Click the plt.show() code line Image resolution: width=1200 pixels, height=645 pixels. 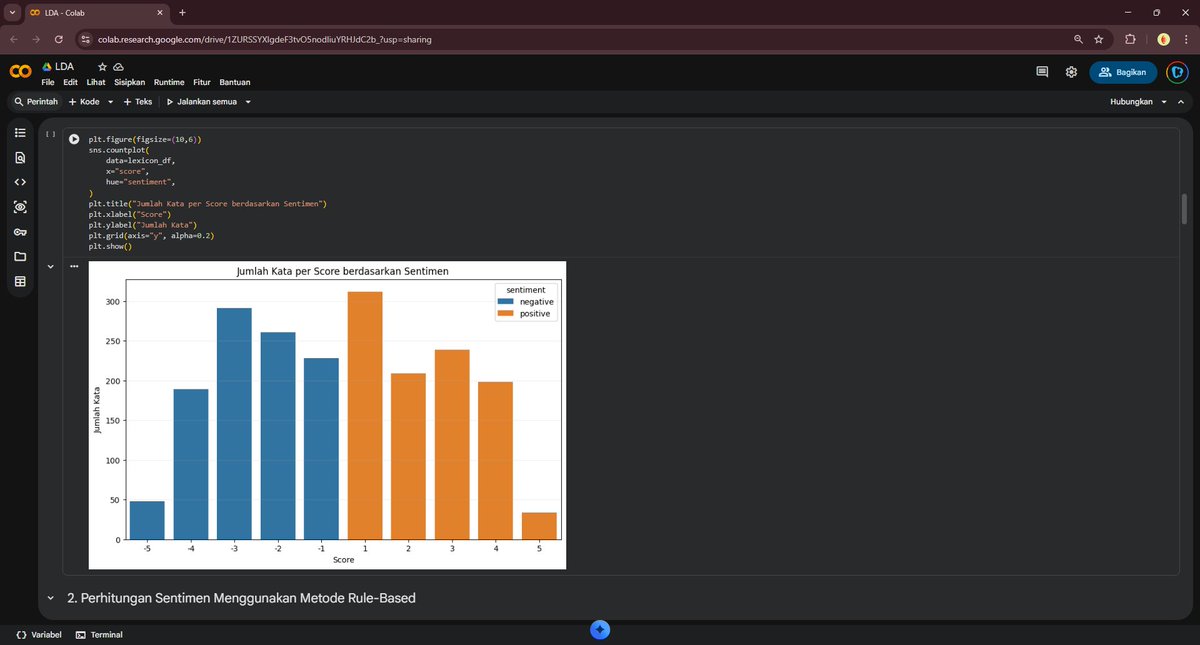[x=110, y=246]
